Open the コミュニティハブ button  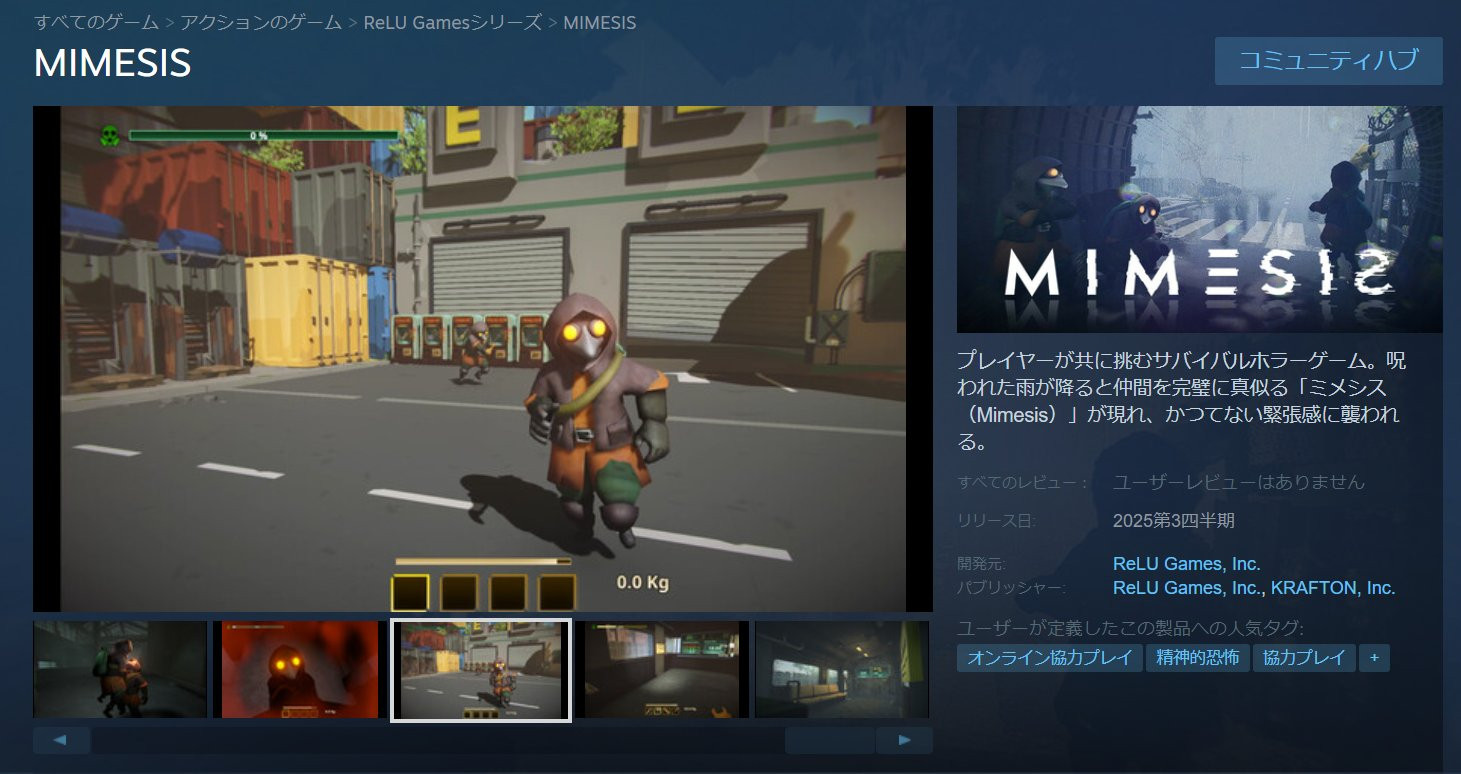click(1328, 61)
